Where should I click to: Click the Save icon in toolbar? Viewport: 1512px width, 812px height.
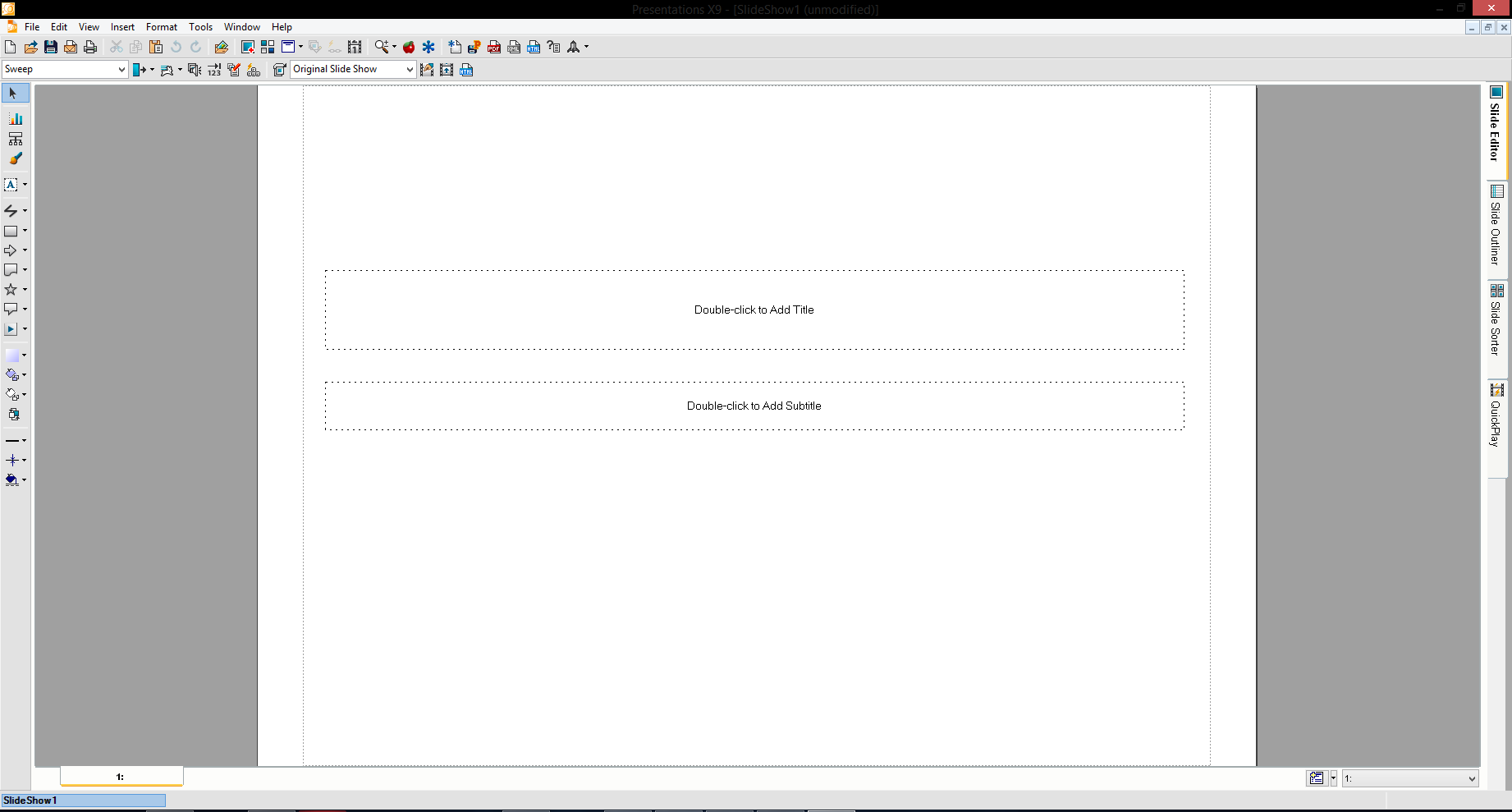(51, 48)
